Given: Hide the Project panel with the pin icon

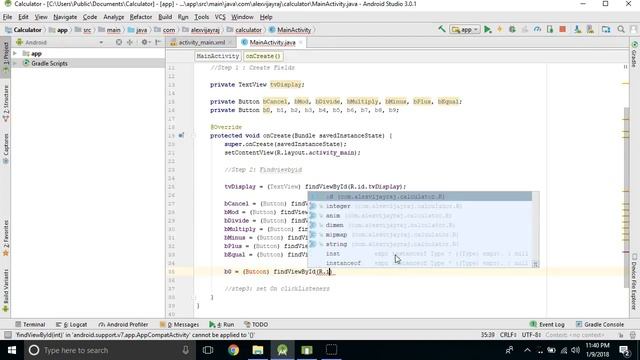Looking at the screenshot, I should tap(158, 42).
